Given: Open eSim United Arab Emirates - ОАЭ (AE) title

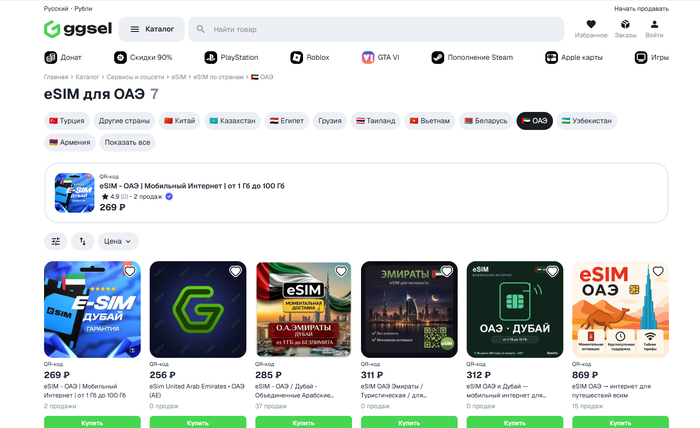Looking at the screenshot, I should pos(197,391).
